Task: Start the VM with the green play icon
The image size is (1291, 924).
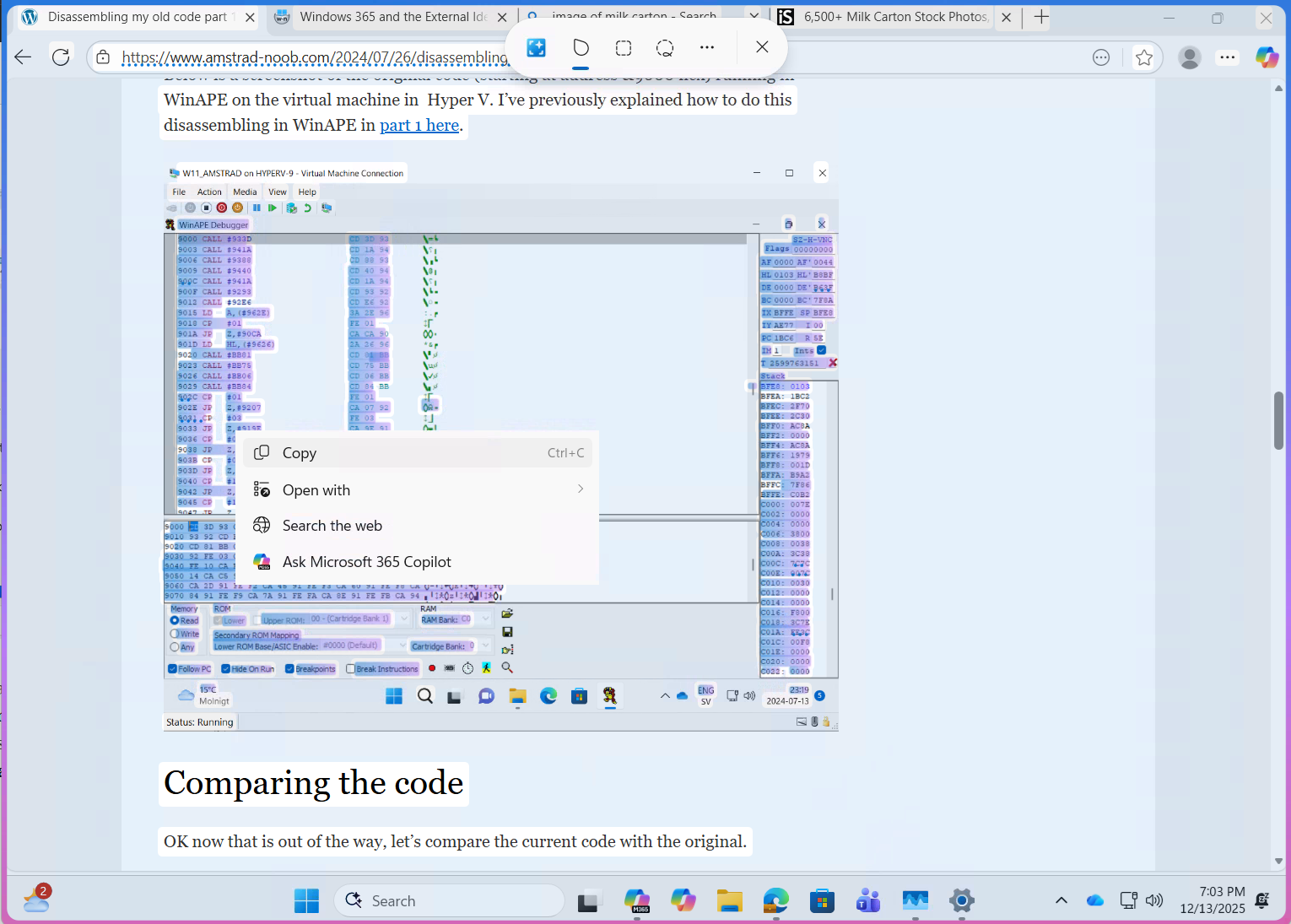Action: (272, 208)
